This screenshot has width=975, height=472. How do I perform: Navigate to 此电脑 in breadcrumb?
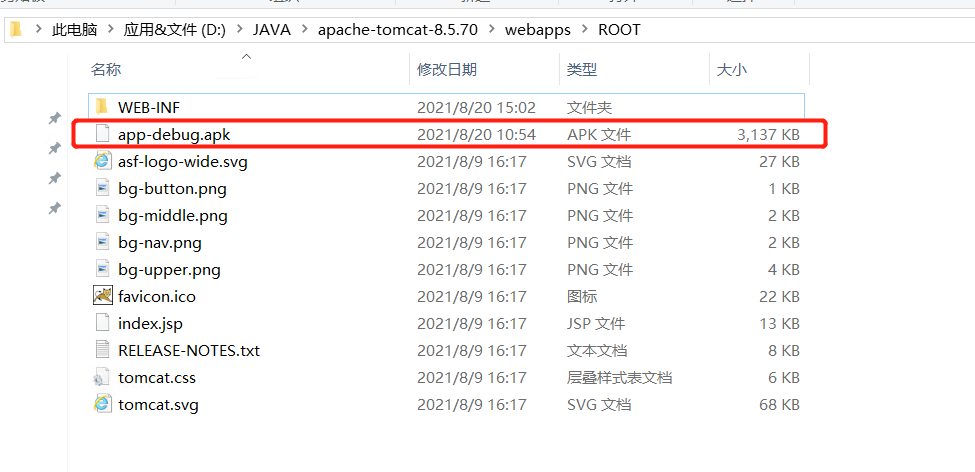[75, 30]
